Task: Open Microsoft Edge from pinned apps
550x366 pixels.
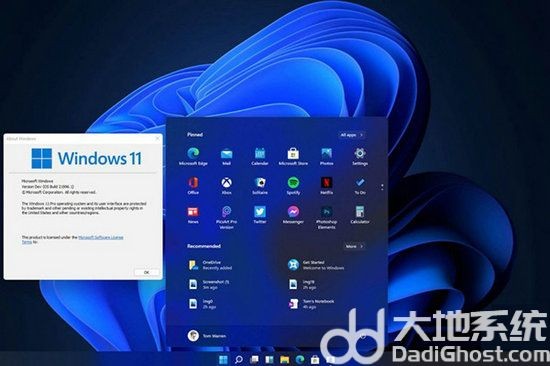Action: 193,156
